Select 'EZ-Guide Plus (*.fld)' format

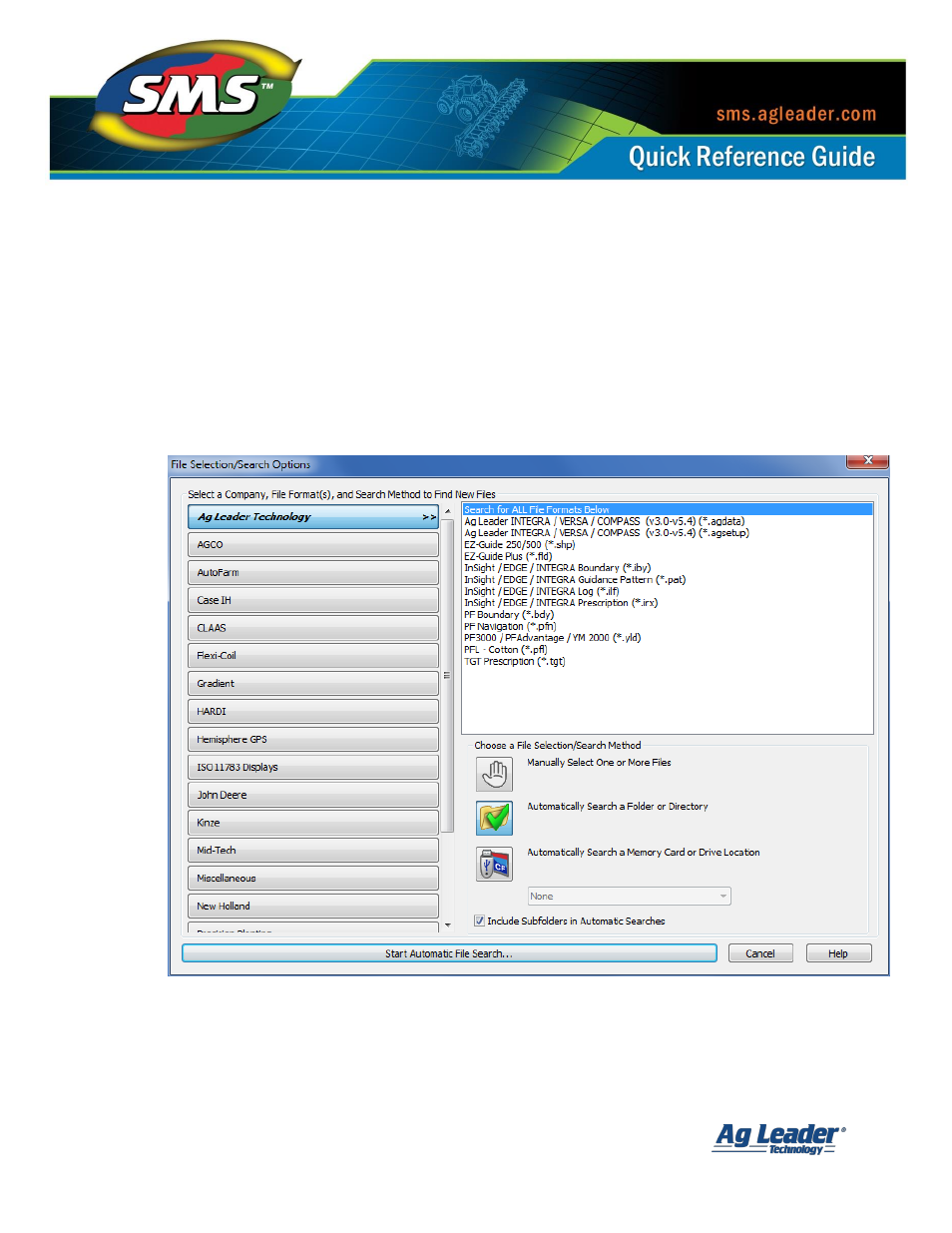(x=508, y=556)
